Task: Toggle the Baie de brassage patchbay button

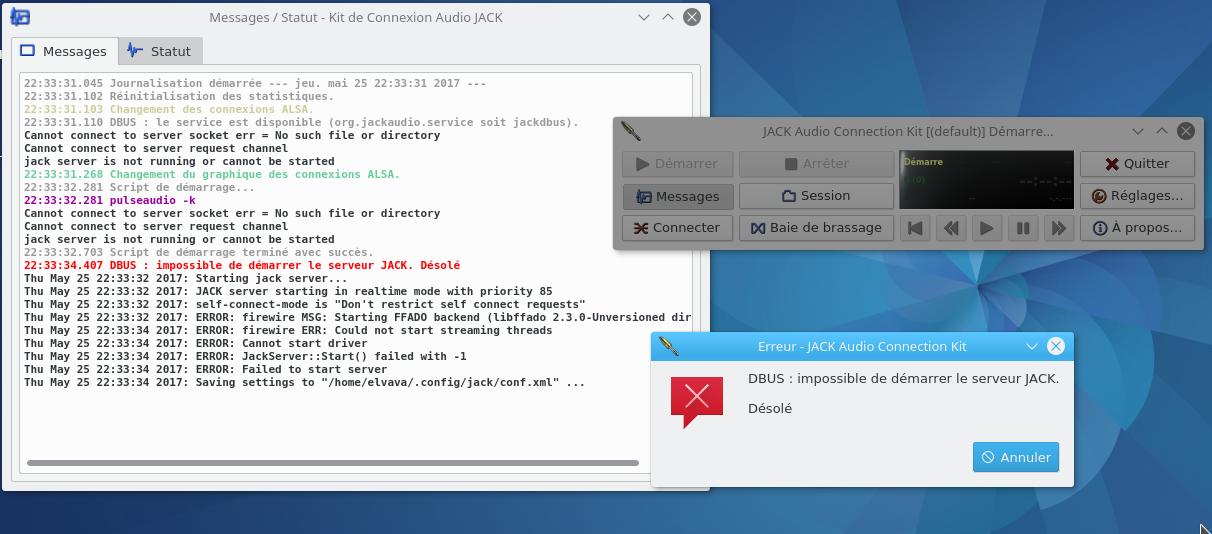Action: point(816,227)
